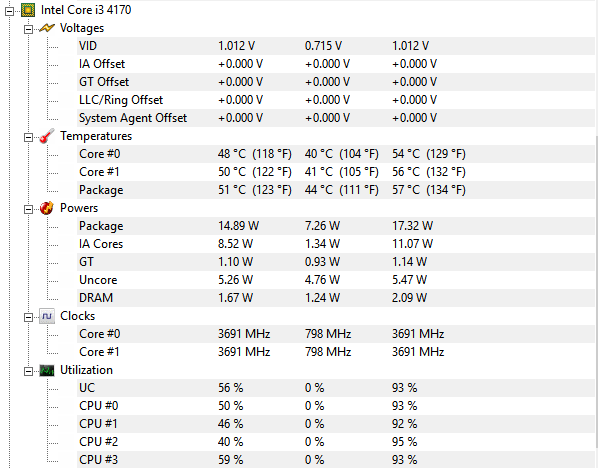Viewport: 598px width, 468px height.
Task: Select the Core #1 clock row
Action: (x=336, y=352)
